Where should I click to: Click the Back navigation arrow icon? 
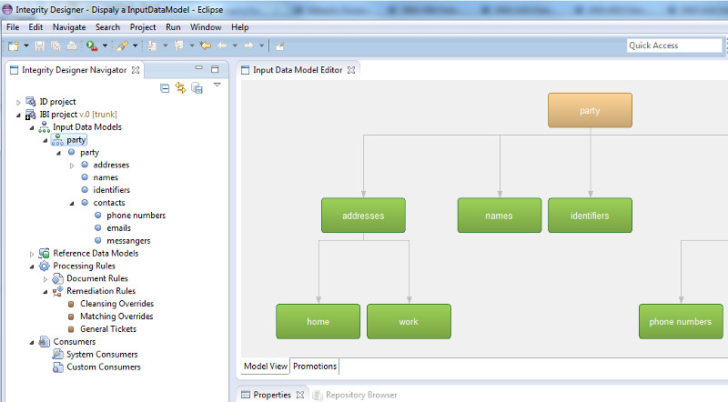click(x=222, y=45)
